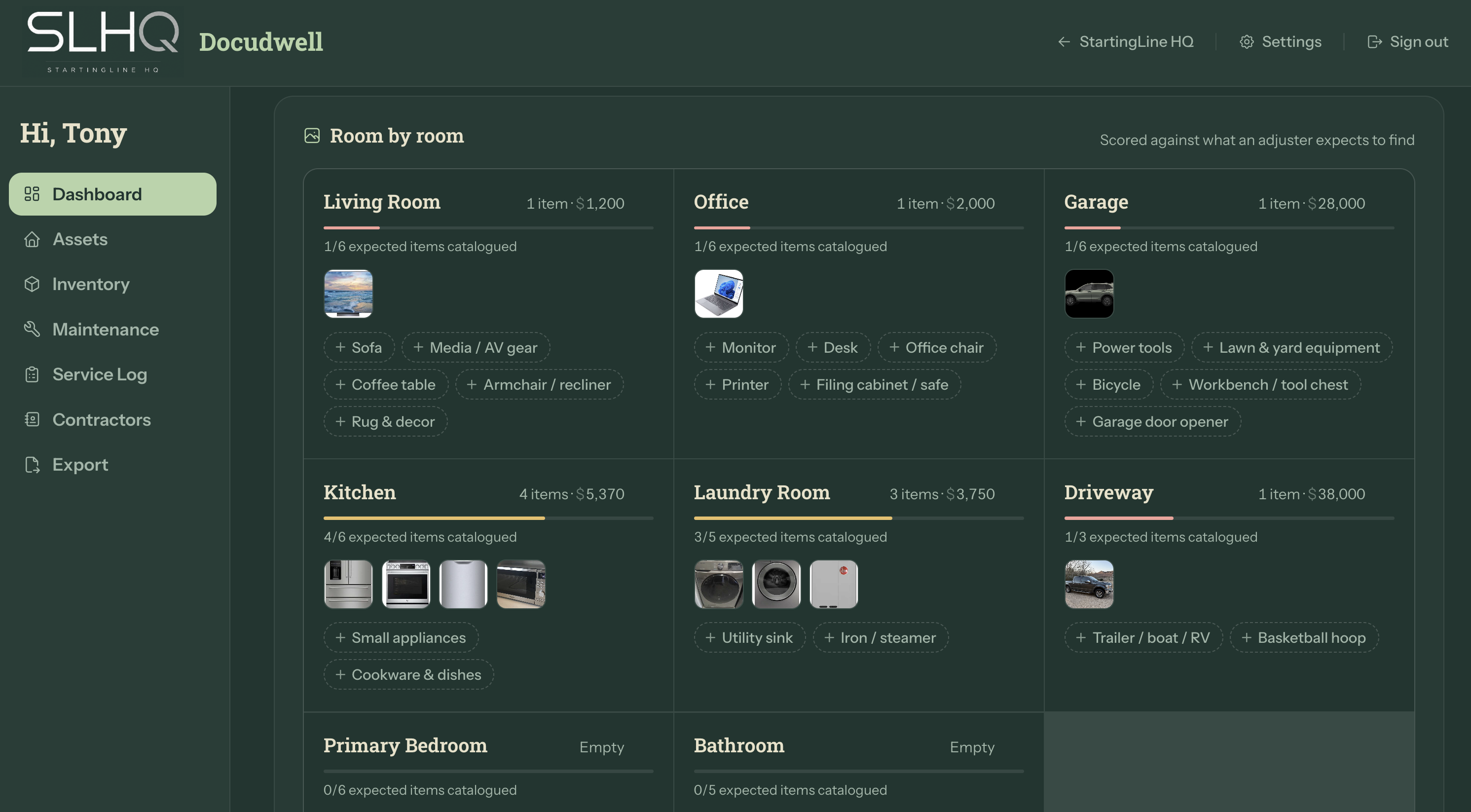Click the Laundry Room catalogued progress bar
The image size is (1471, 812).
(859, 518)
